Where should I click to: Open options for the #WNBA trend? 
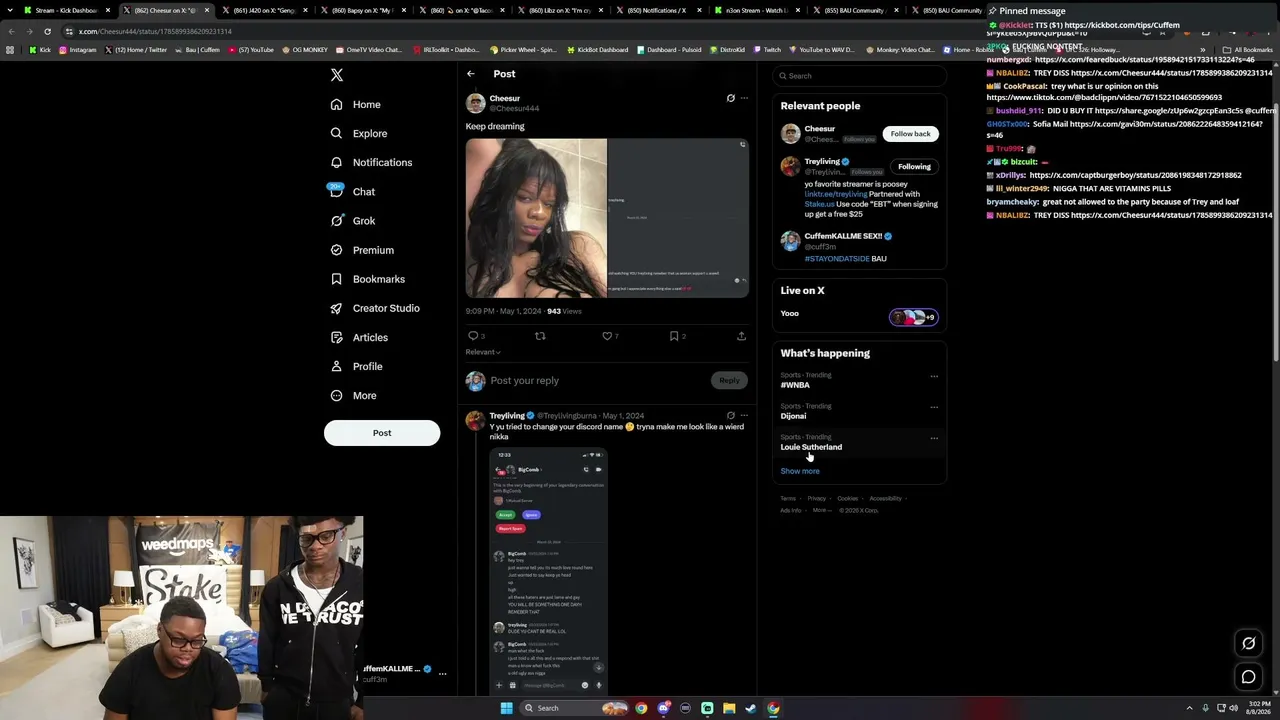point(934,376)
